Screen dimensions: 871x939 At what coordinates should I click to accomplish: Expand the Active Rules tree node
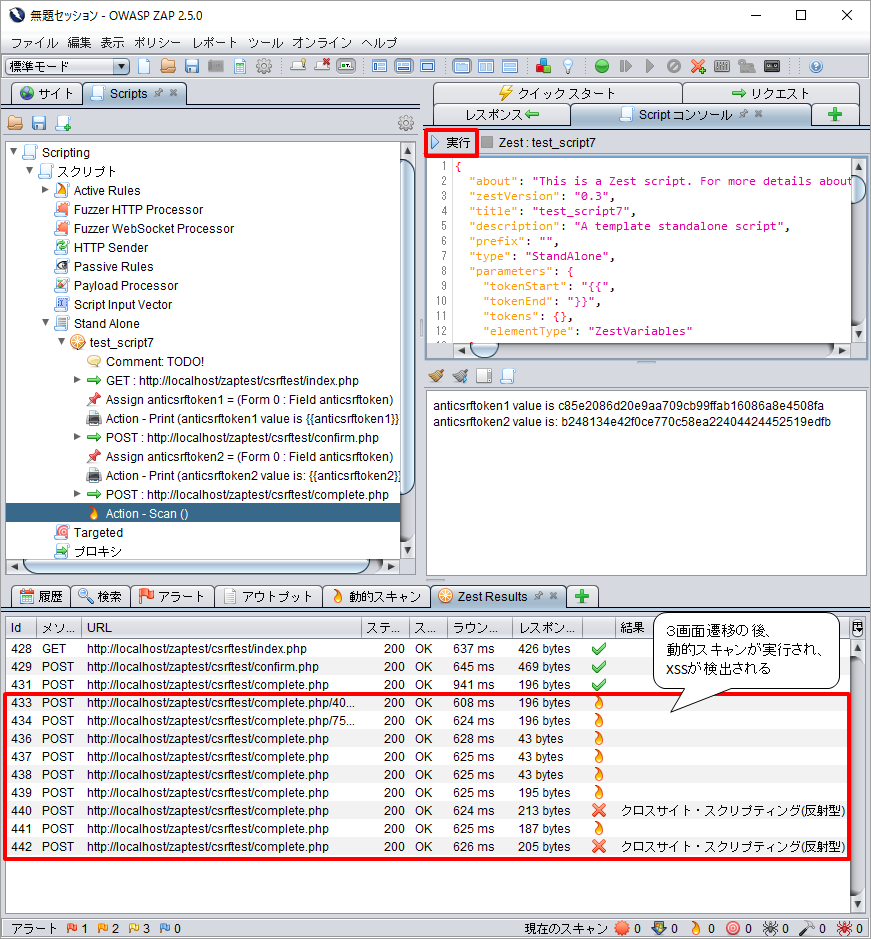(45, 190)
